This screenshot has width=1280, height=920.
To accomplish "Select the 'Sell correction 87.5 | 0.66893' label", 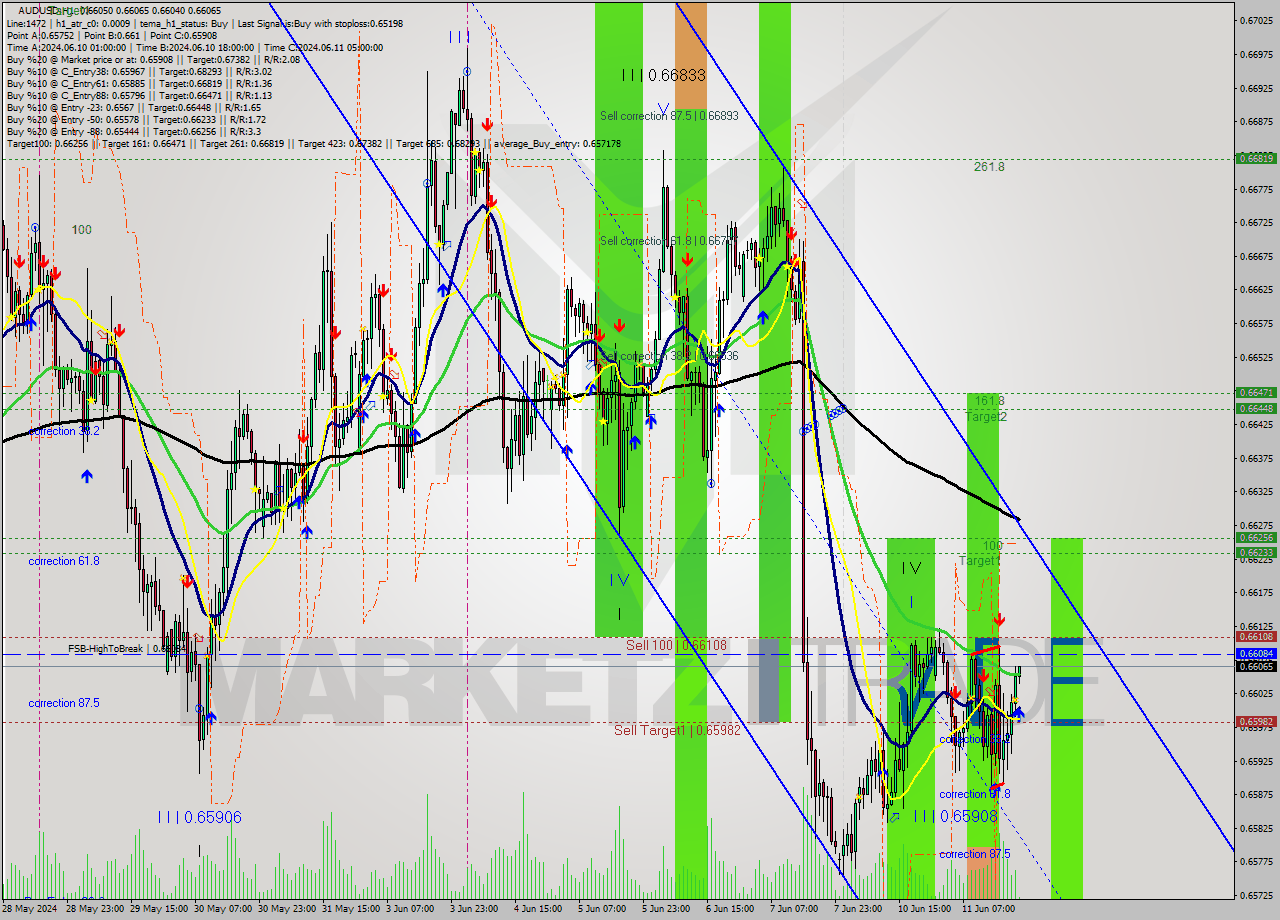I will coord(669,116).
